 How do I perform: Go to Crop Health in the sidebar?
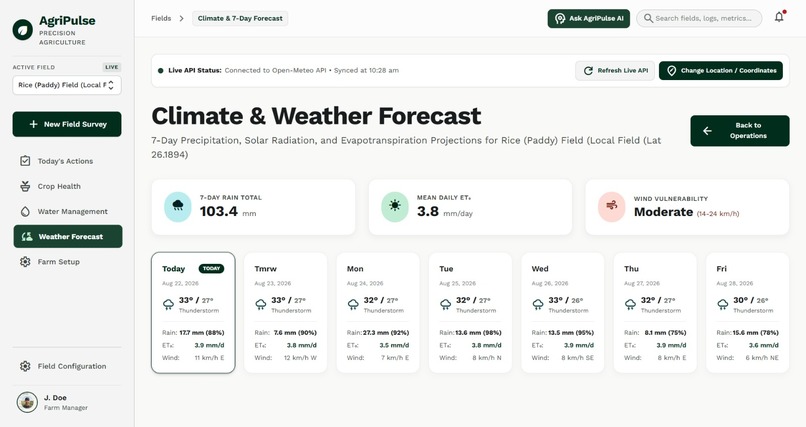coord(67,186)
